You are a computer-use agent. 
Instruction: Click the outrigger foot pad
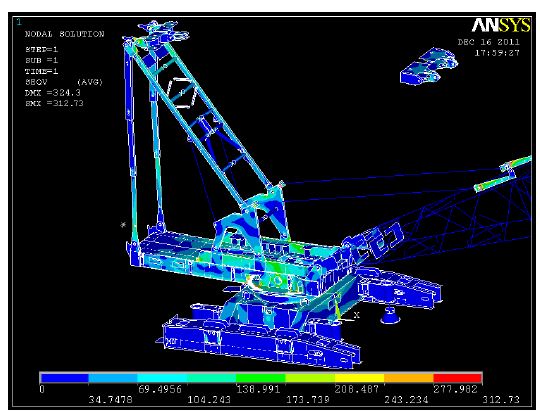tap(390, 316)
